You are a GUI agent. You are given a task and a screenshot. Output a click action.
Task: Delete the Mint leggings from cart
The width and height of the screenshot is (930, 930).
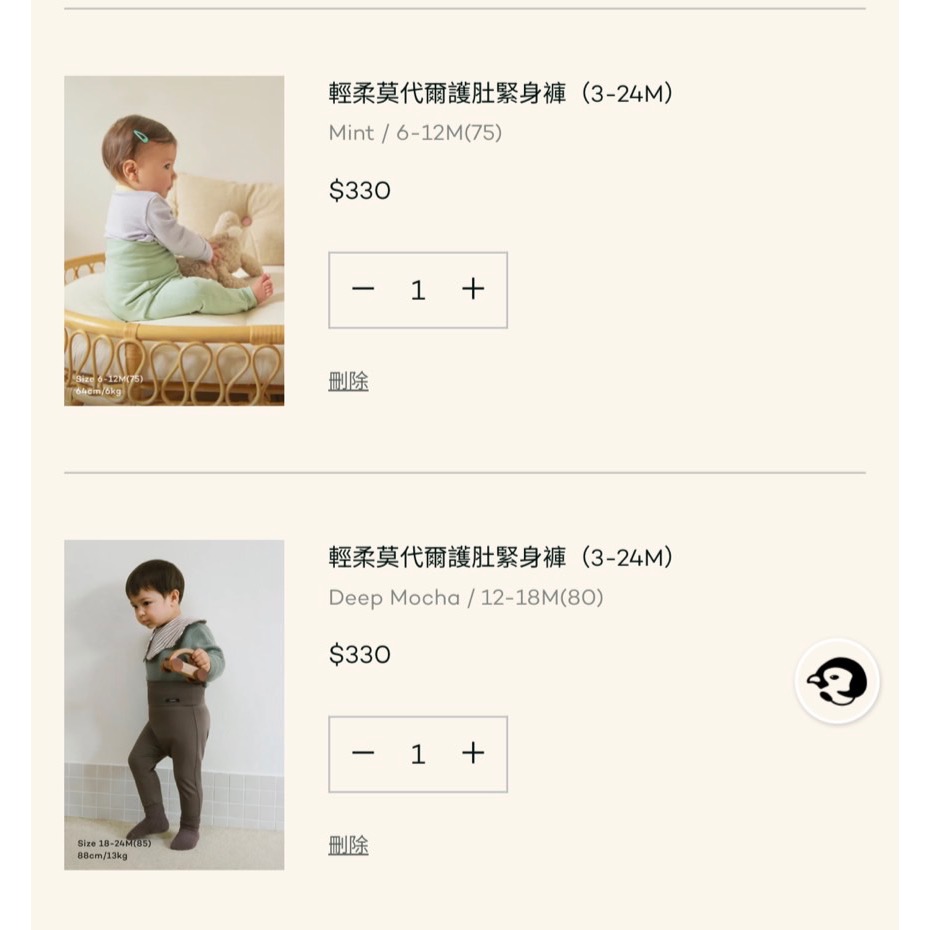[348, 381]
